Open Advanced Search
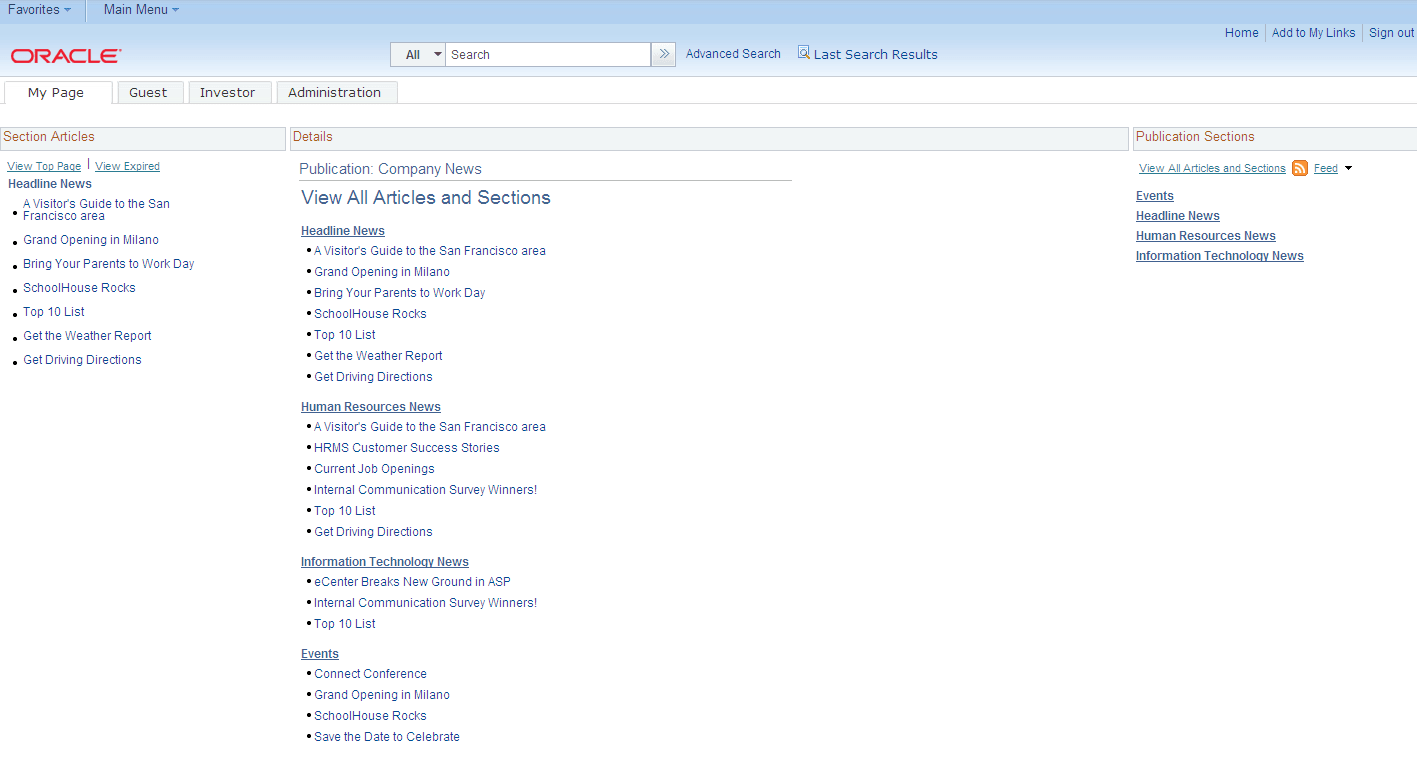 [732, 53]
